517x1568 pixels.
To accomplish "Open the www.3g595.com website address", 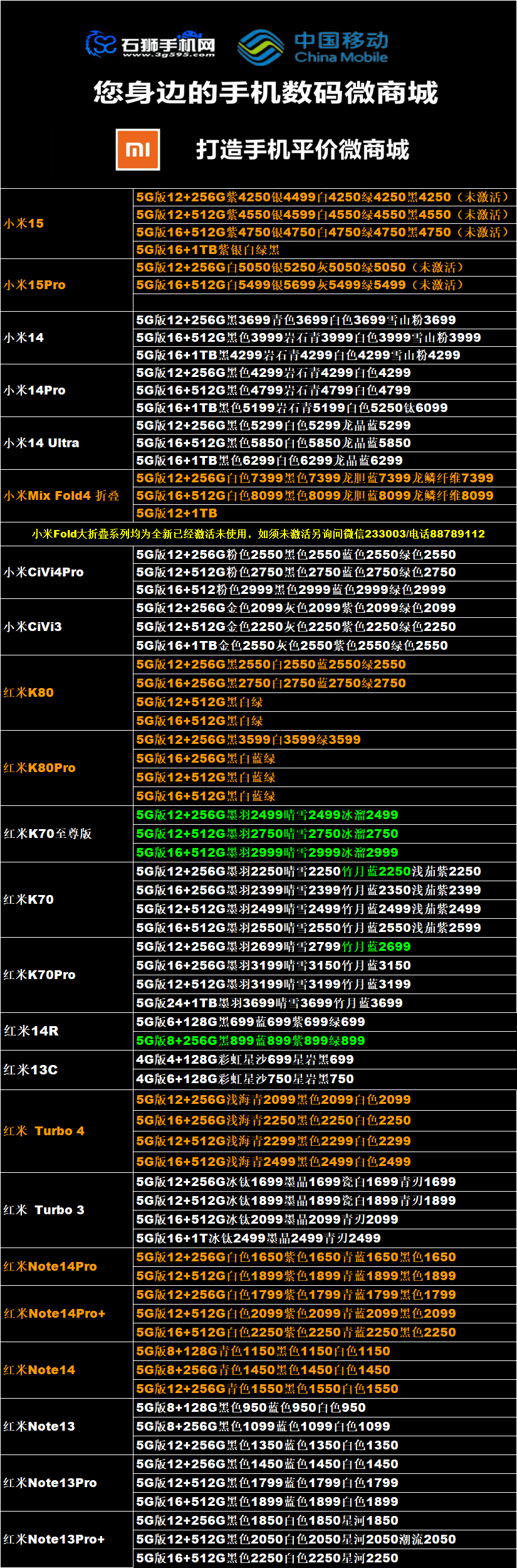I will [169, 55].
